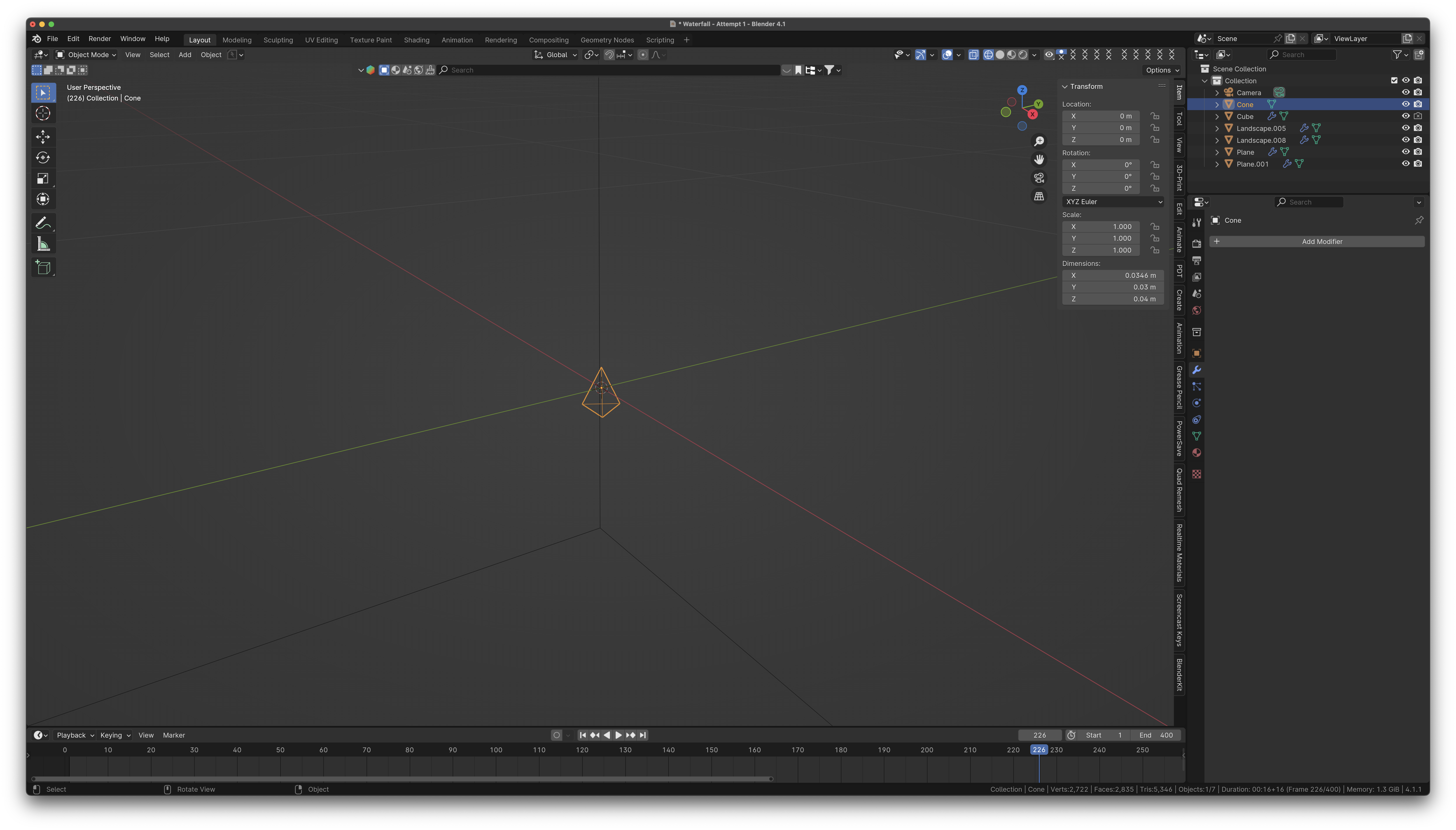Viewport: 1456px width, 830px height.
Task: Activate the Scale tool
Action: click(x=43, y=179)
